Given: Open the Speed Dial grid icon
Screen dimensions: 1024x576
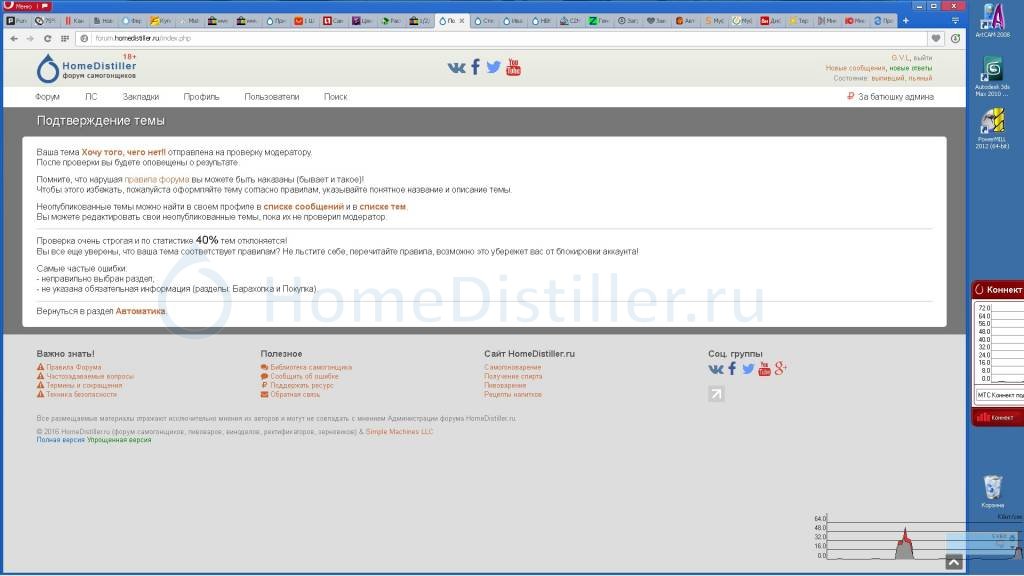Looking at the screenshot, I should (x=65, y=39).
